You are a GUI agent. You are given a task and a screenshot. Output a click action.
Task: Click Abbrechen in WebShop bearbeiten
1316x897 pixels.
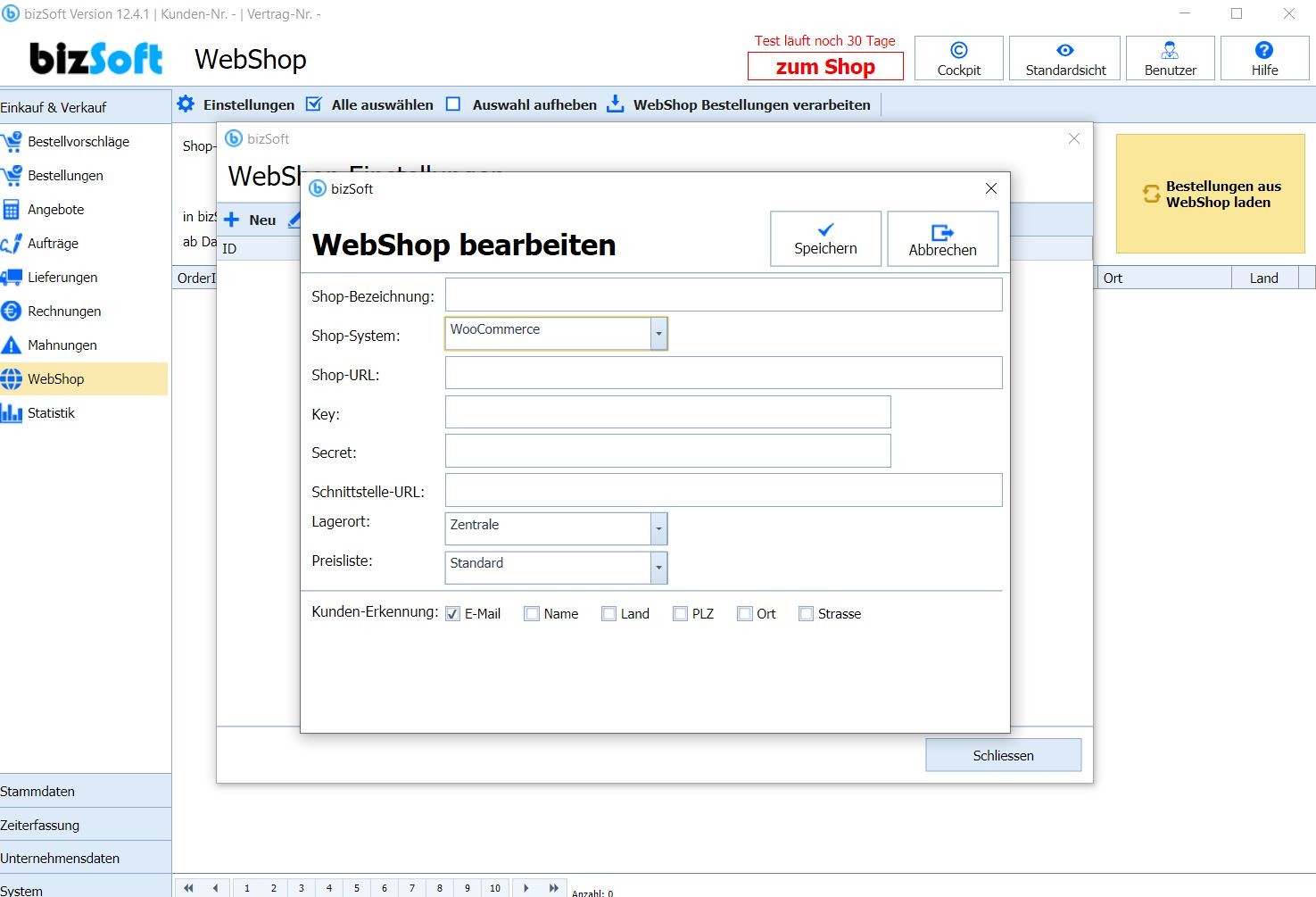[942, 238]
